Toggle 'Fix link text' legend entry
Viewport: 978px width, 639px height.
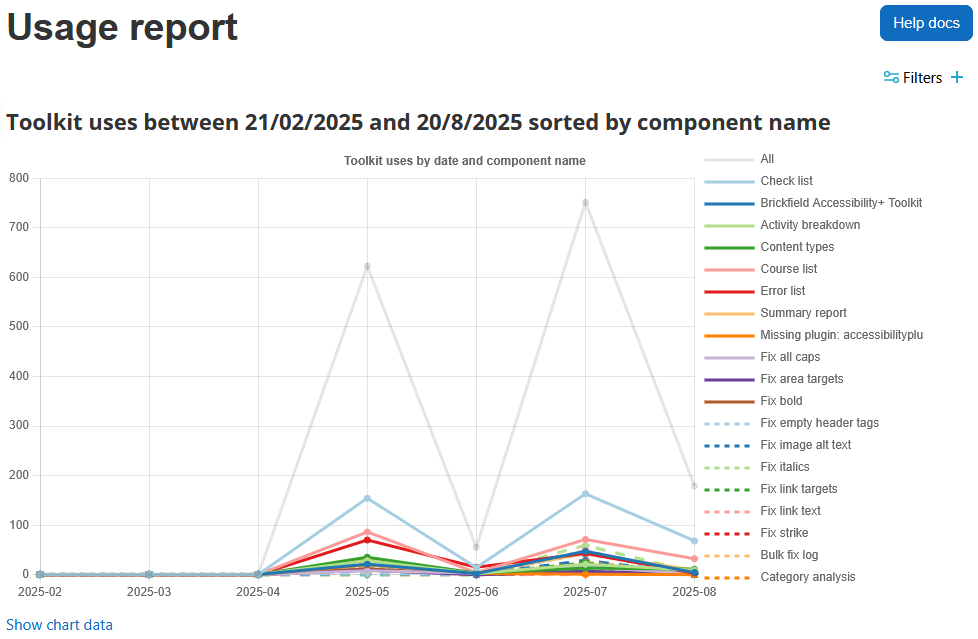coord(762,511)
